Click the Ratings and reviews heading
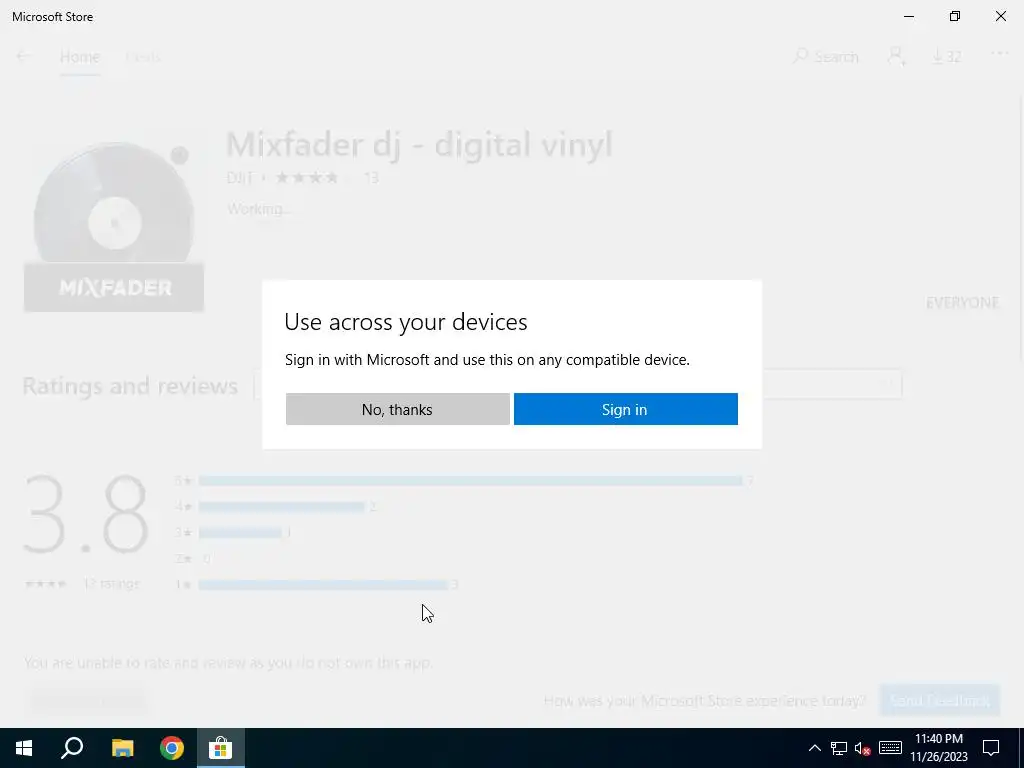The image size is (1024, 768). coord(130,386)
